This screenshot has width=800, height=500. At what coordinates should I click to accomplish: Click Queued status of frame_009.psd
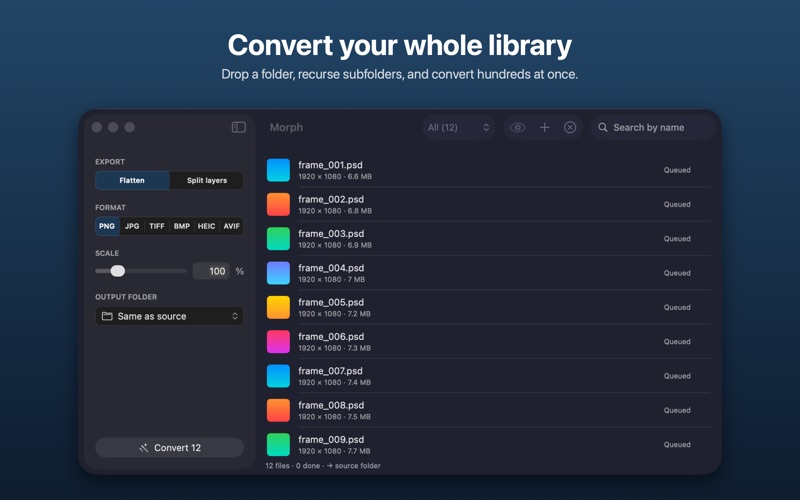coord(677,444)
